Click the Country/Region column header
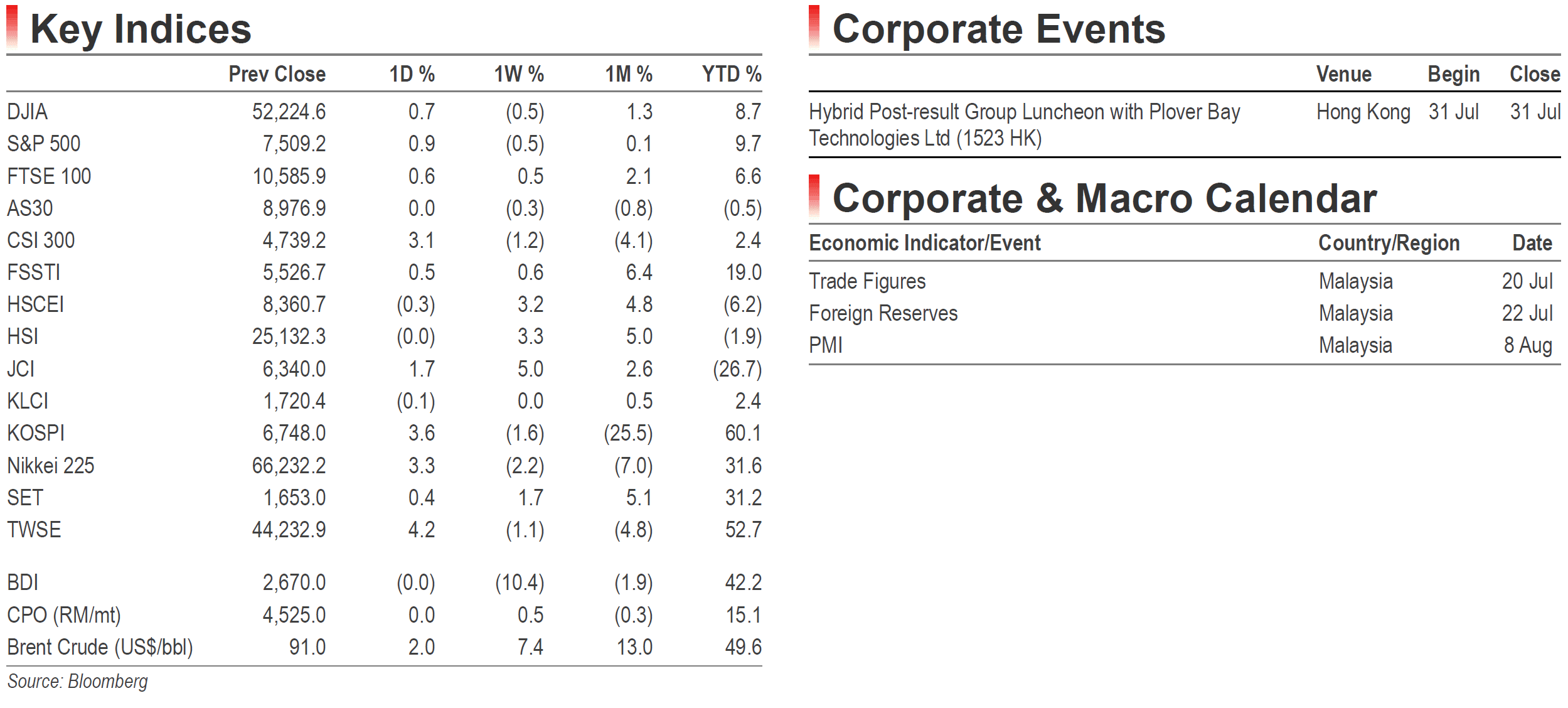The height and width of the screenshot is (708, 1568). pos(1389,243)
